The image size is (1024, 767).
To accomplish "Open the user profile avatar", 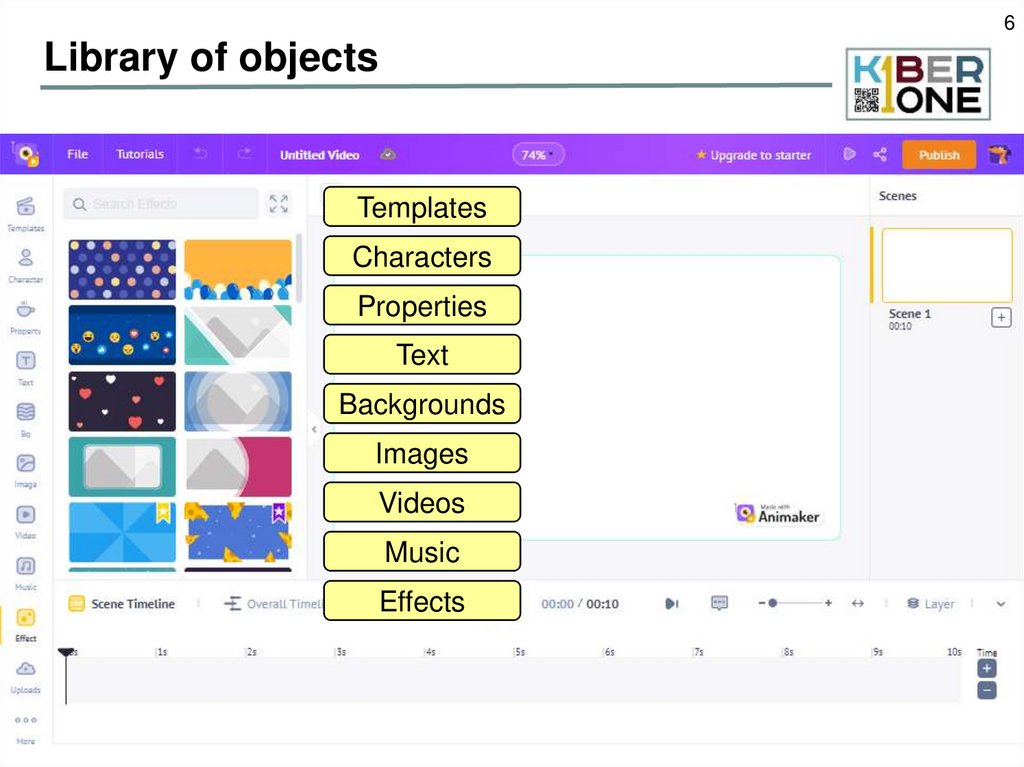I will click(x=999, y=155).
